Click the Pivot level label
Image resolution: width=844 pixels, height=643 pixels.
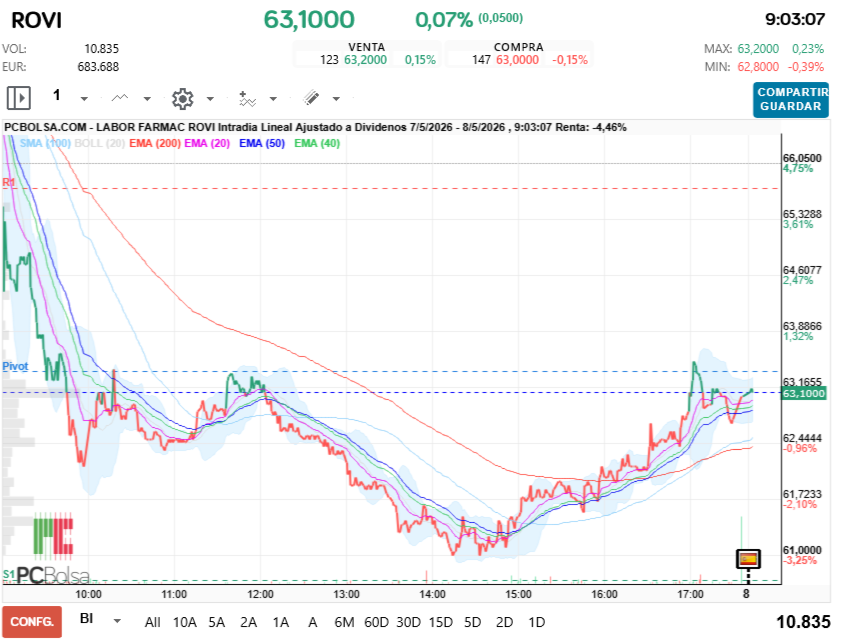(x=15, y=366)
